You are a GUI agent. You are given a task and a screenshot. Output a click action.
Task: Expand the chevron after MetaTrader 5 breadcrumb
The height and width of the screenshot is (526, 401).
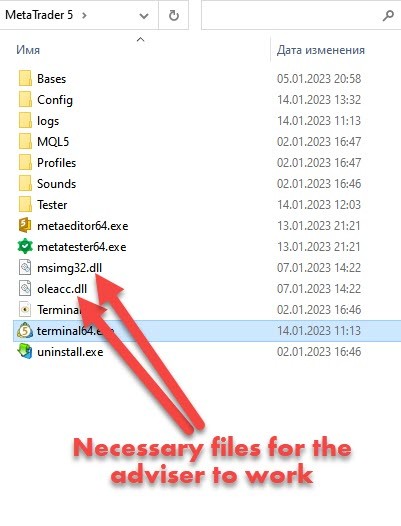[84, 15]
